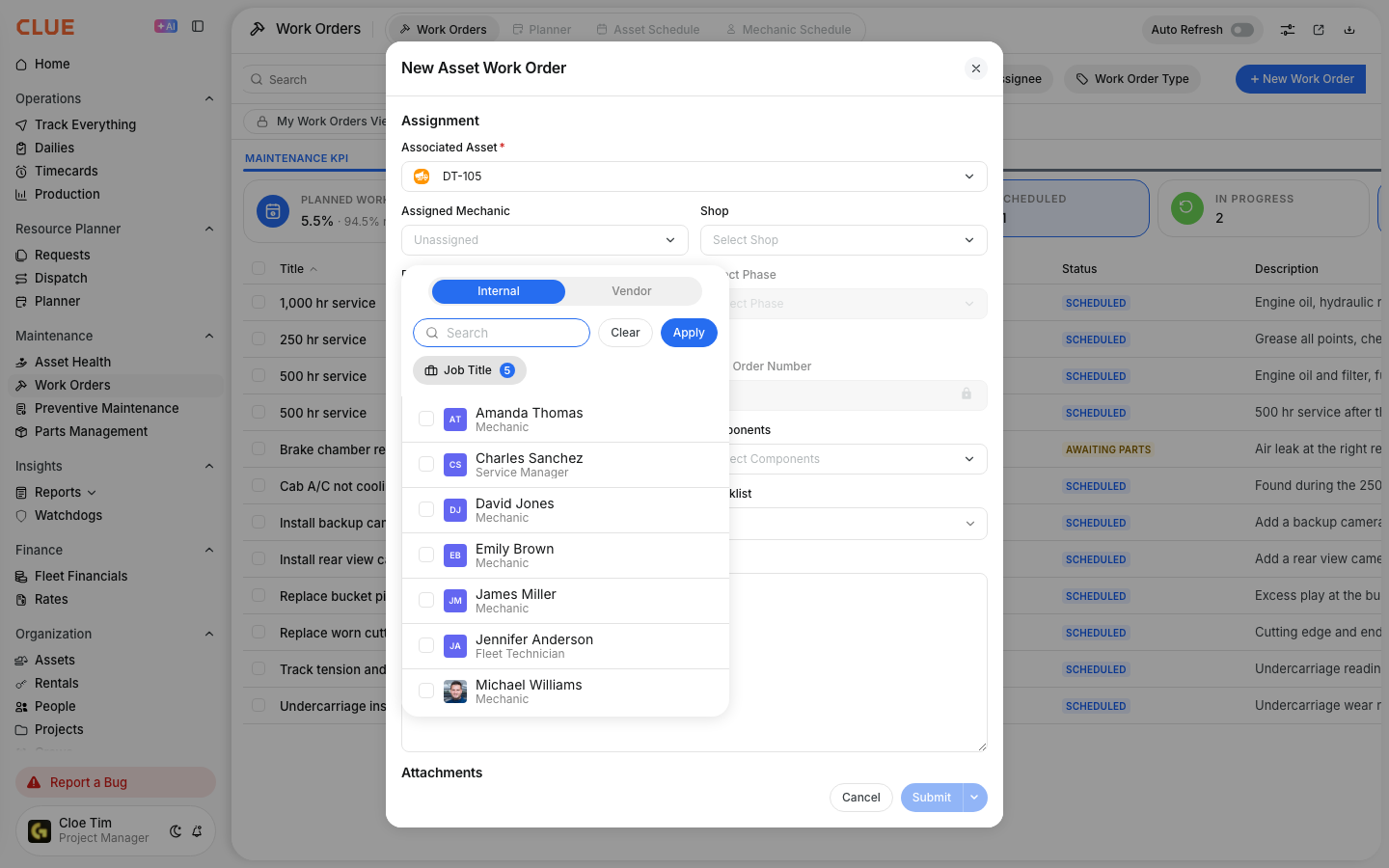This screenshot has height=868, width=1389.
Task: Switch to the Planner tab
Action: 542,30
